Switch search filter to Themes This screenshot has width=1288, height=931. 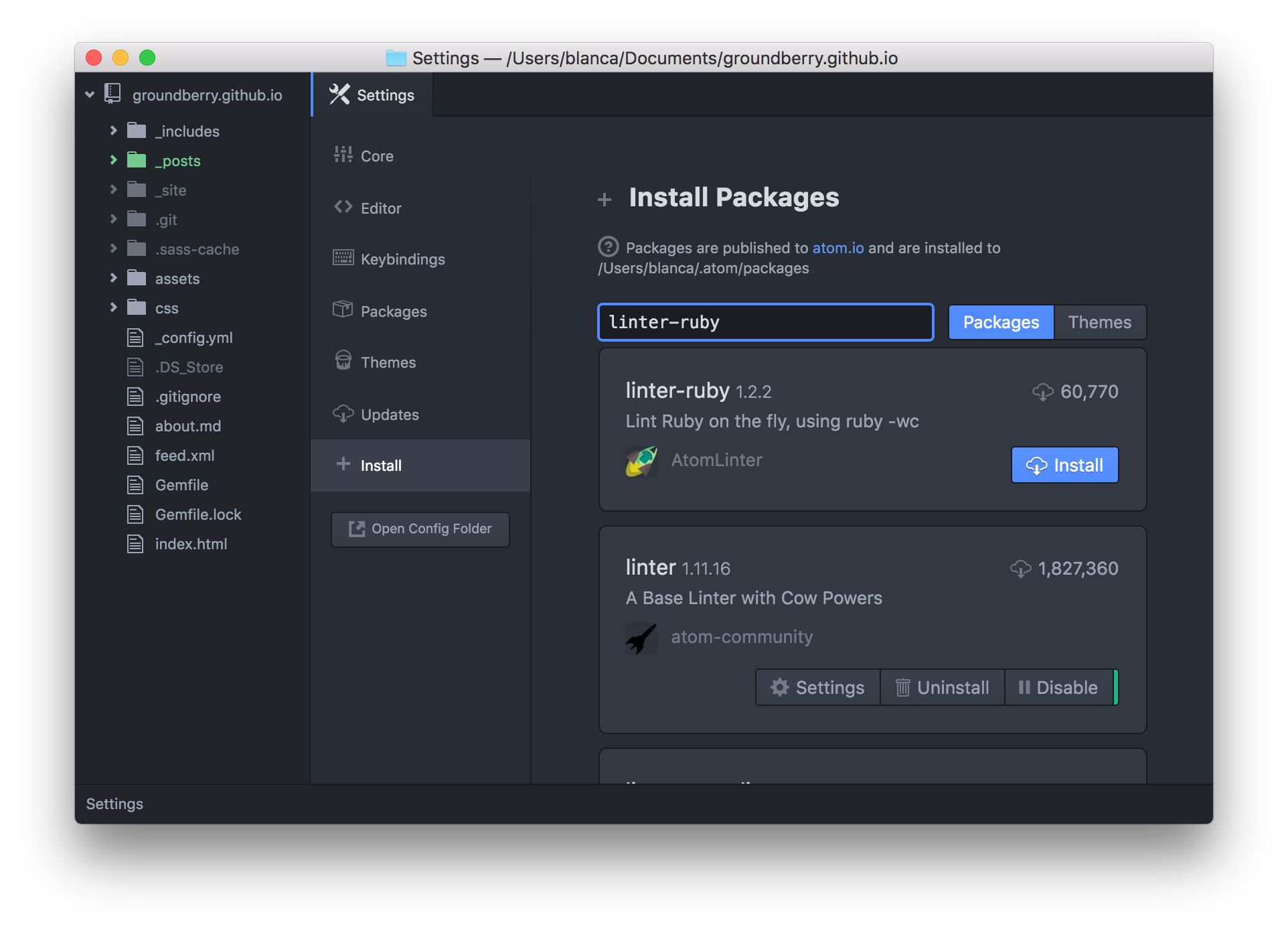[1100, 322]
